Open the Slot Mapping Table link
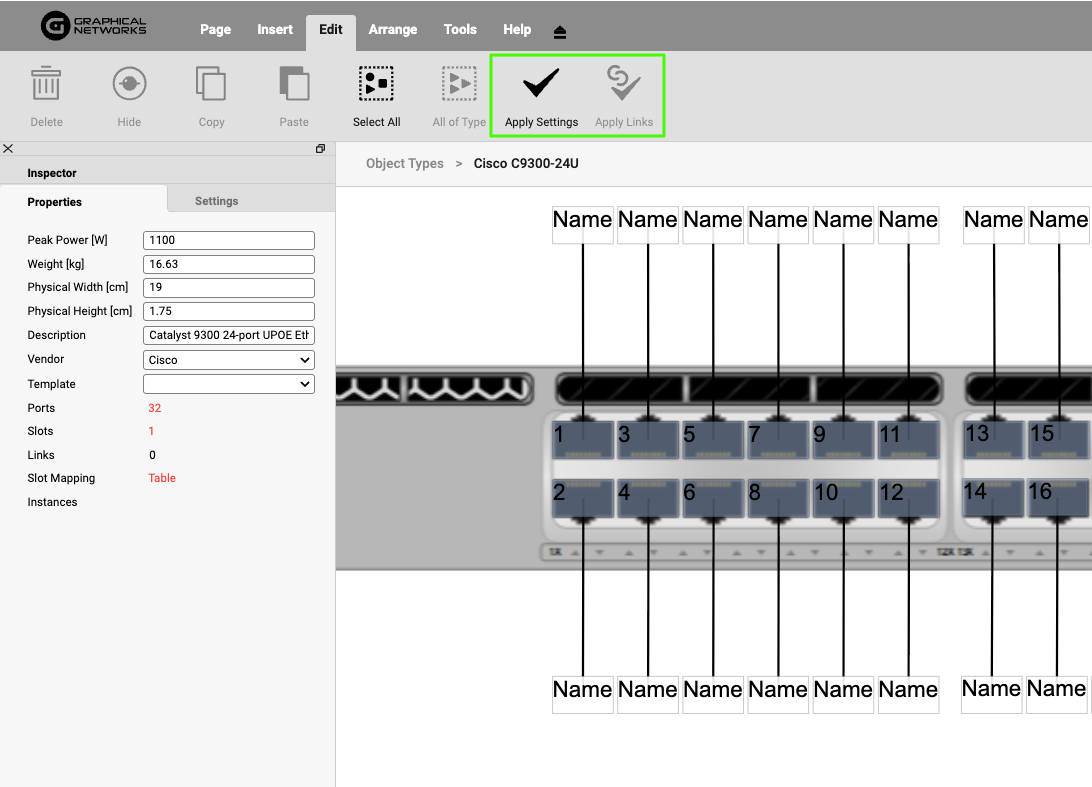Image resolution: width=1092 pixels, height=787 pixels. (x=162, y=478)
